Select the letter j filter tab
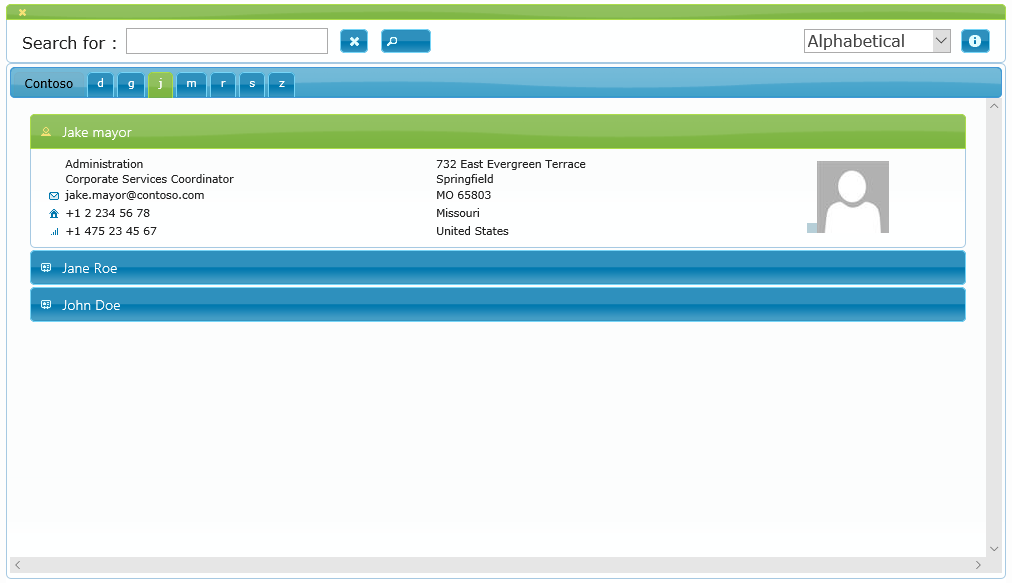This screenshot has height=583, width=1012. click(x=161, y=84)
